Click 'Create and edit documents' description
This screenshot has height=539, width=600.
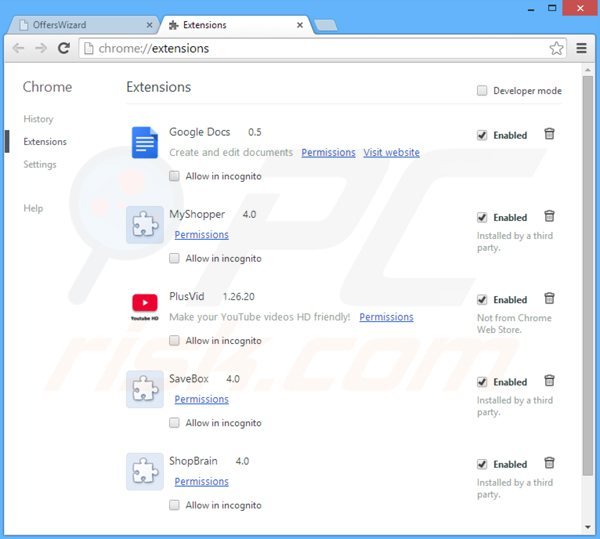[231, 152]
